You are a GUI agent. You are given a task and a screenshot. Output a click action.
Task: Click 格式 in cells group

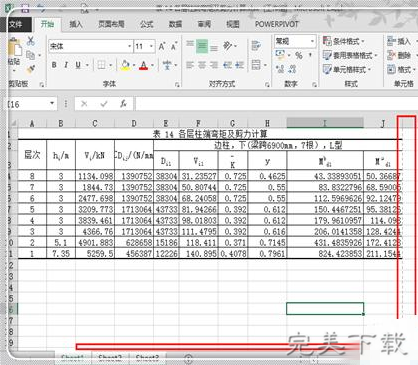coord(401,69)
